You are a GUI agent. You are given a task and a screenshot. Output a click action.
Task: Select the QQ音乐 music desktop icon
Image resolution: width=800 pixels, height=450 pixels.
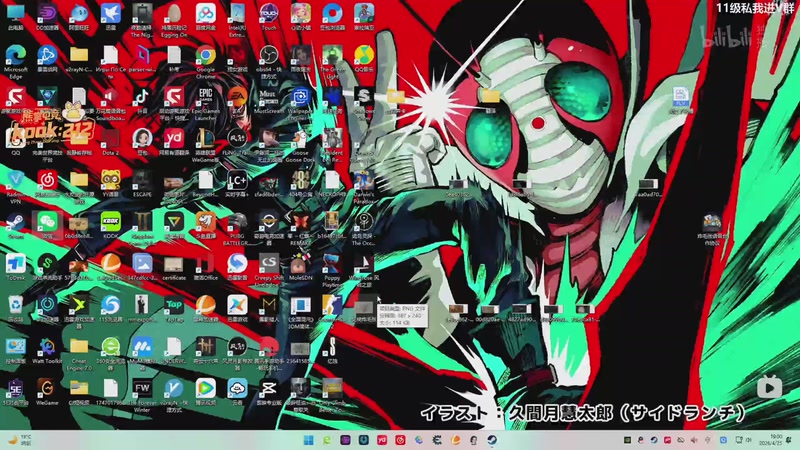pyautogui.click(x=364, y=55)
